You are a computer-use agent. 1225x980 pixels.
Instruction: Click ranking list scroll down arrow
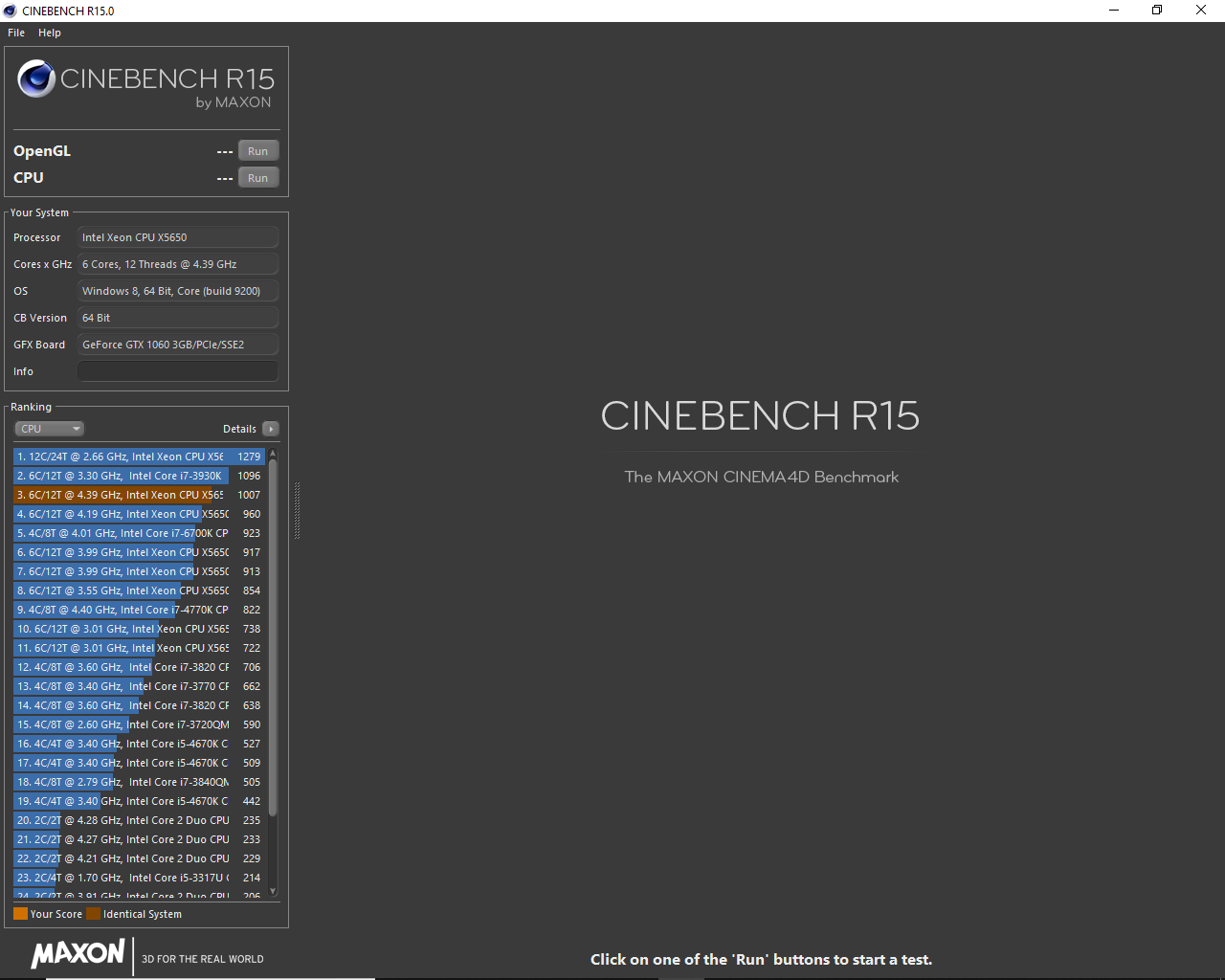[273, 891]
